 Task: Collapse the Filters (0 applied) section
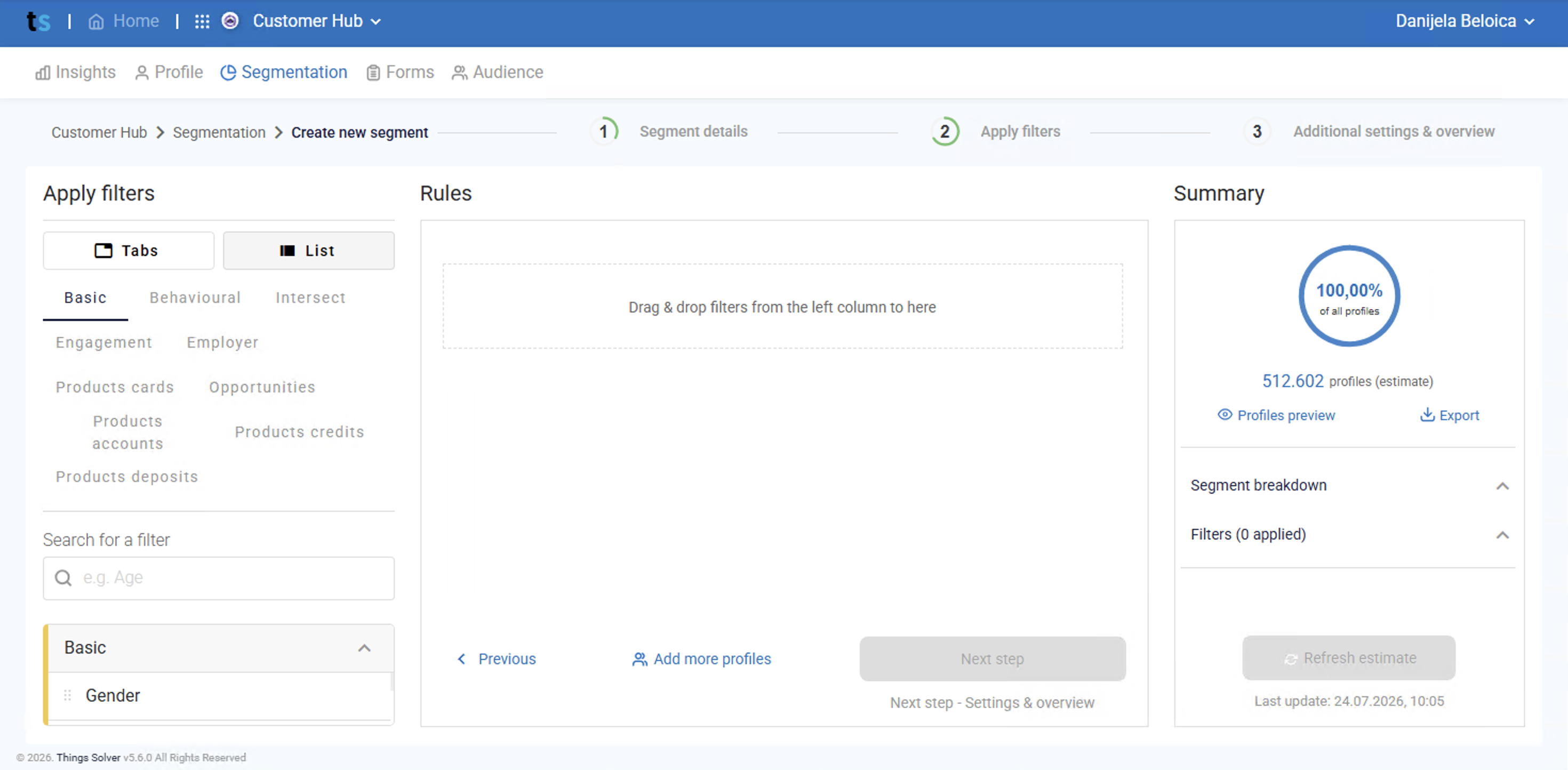coord(1502,536)
